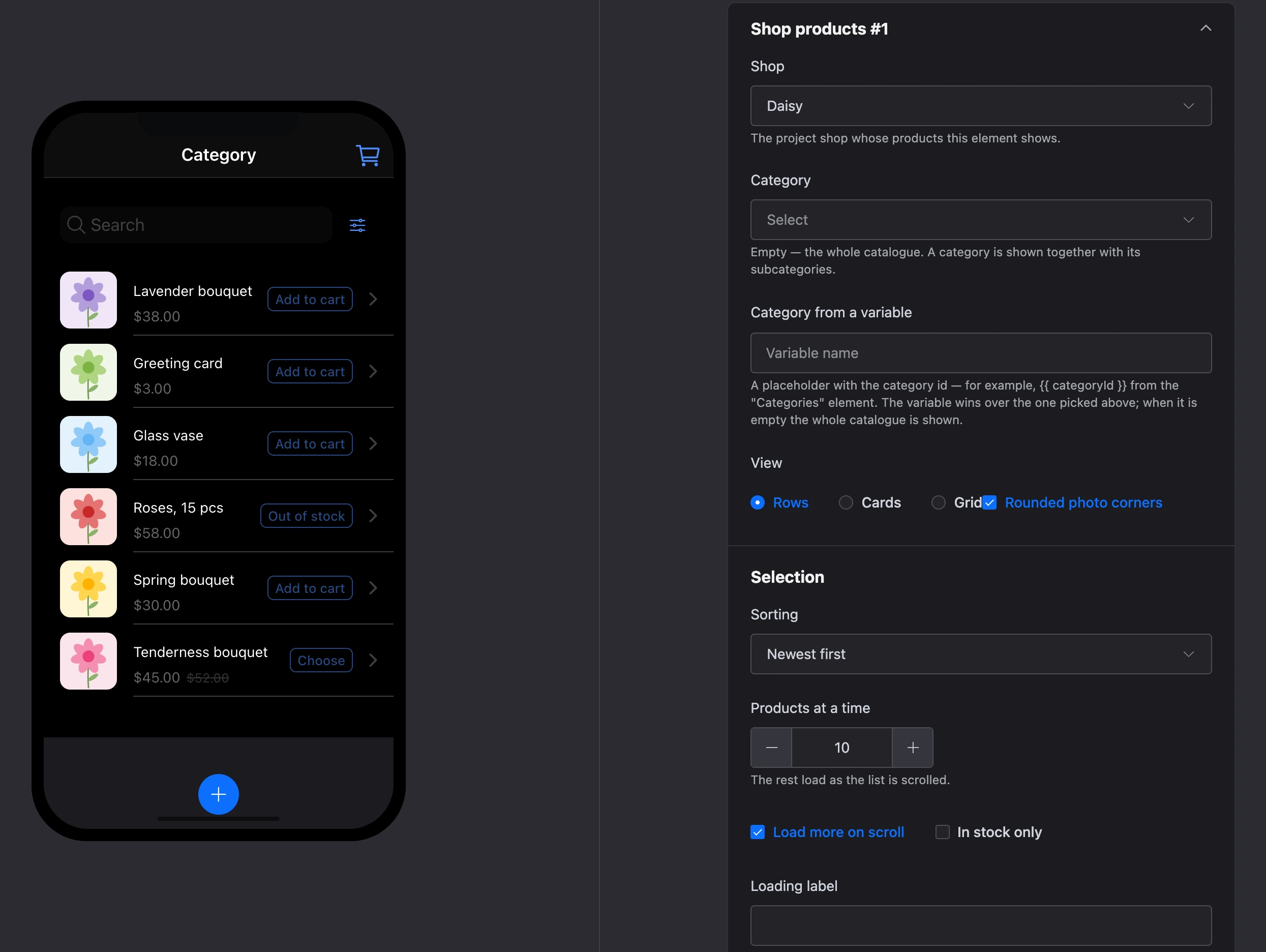Click the Lavender bouquet product name
The image size is (1266, 952).
tap(192, 291)
